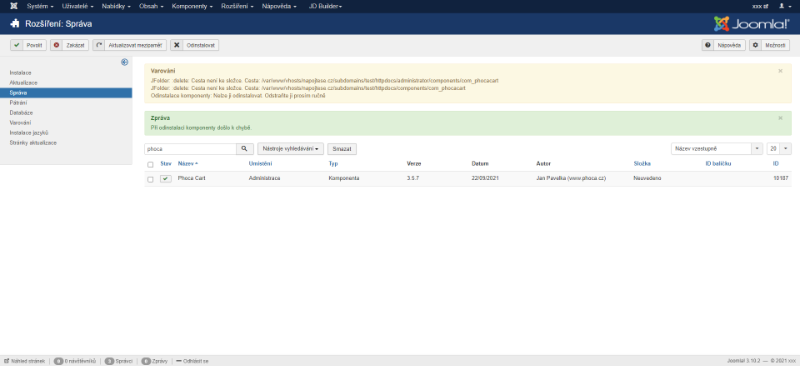Click version cell 3.5.7
The height and width of the screenshot is (366, 800).
coord(413,179)
